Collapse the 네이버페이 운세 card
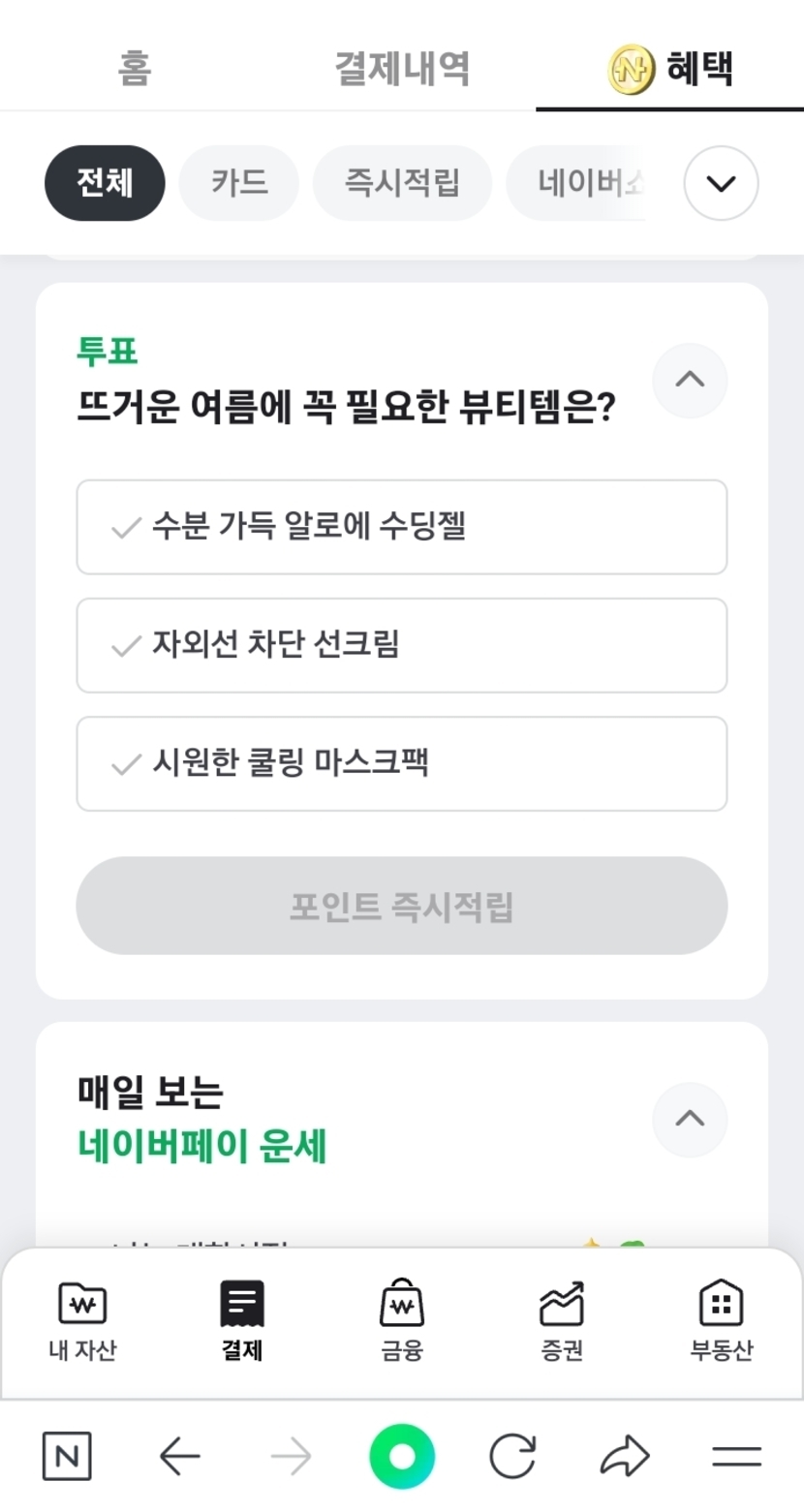 tap(690, 1119)
